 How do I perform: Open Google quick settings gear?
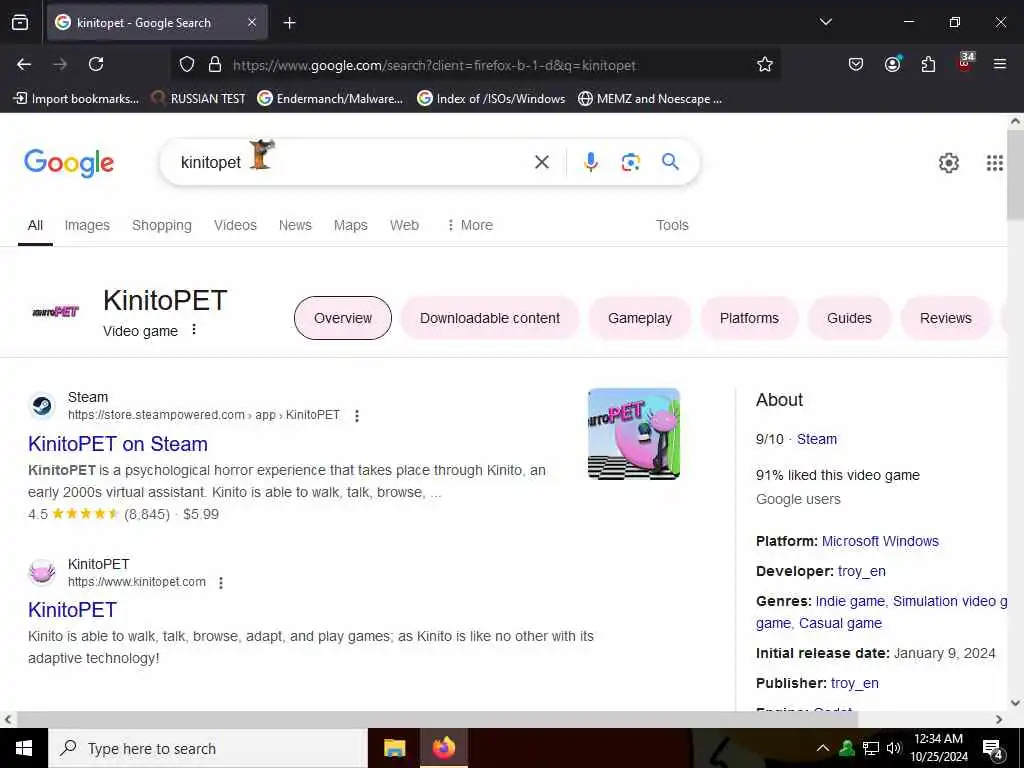[948, 163]
